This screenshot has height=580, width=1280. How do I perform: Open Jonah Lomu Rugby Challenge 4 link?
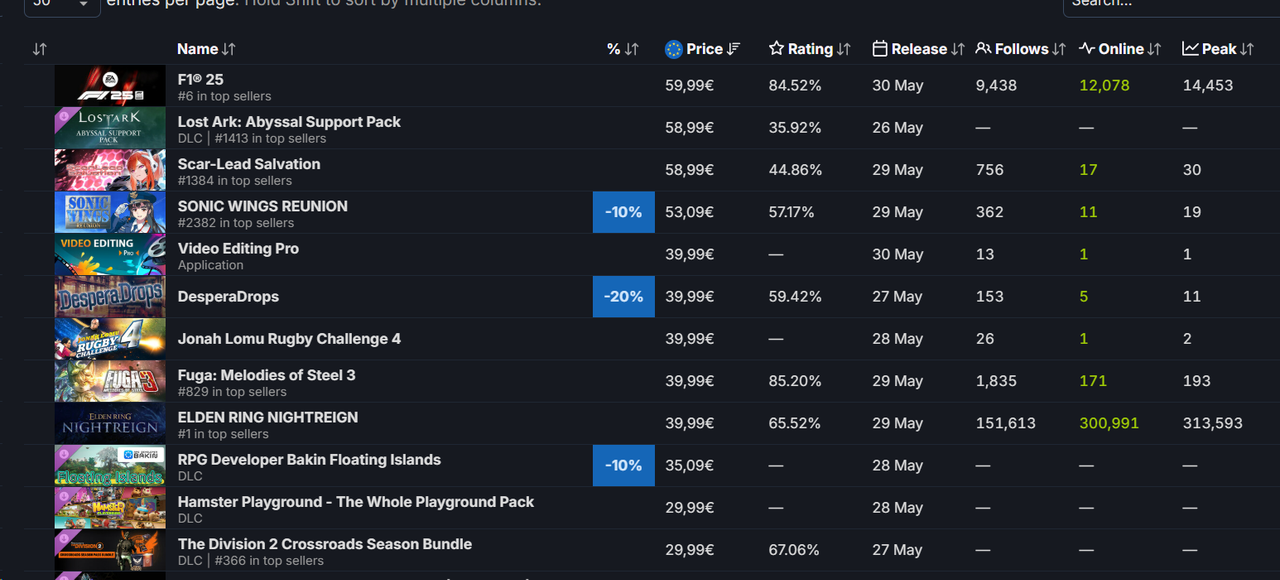pyautogui.click(x=289, y=339)
